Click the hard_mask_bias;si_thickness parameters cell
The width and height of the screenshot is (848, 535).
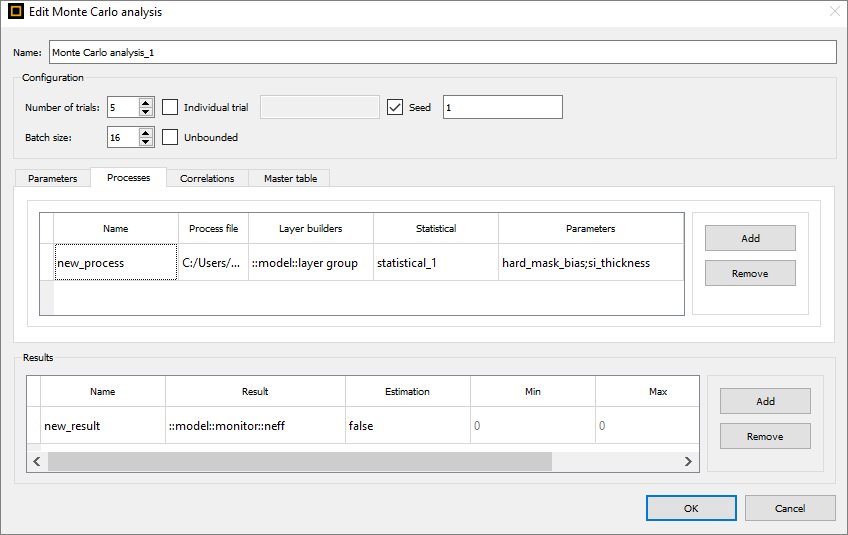click(x=591, y=262)
